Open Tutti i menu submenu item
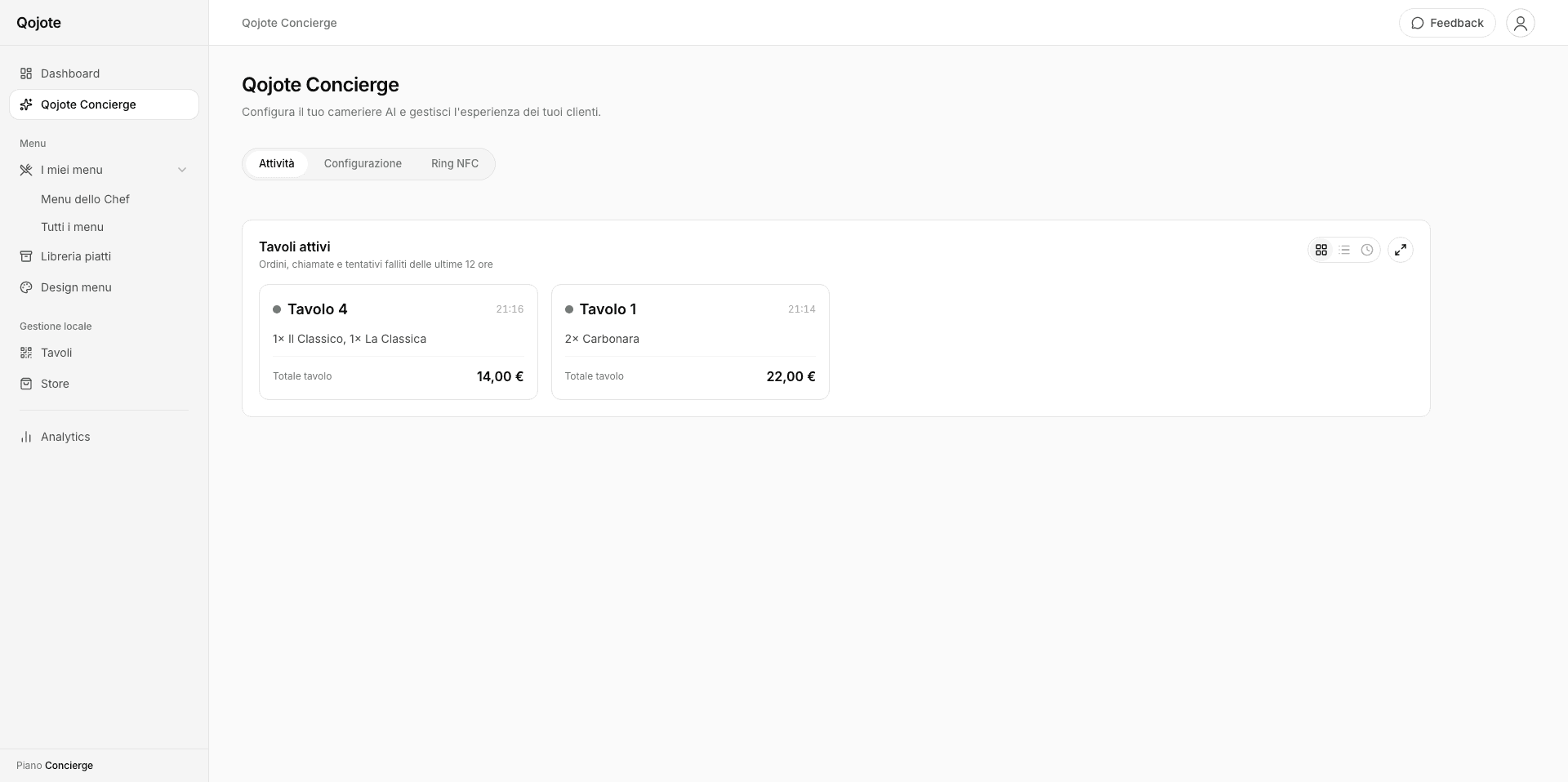1568x782 pixels. click(72, 227)
